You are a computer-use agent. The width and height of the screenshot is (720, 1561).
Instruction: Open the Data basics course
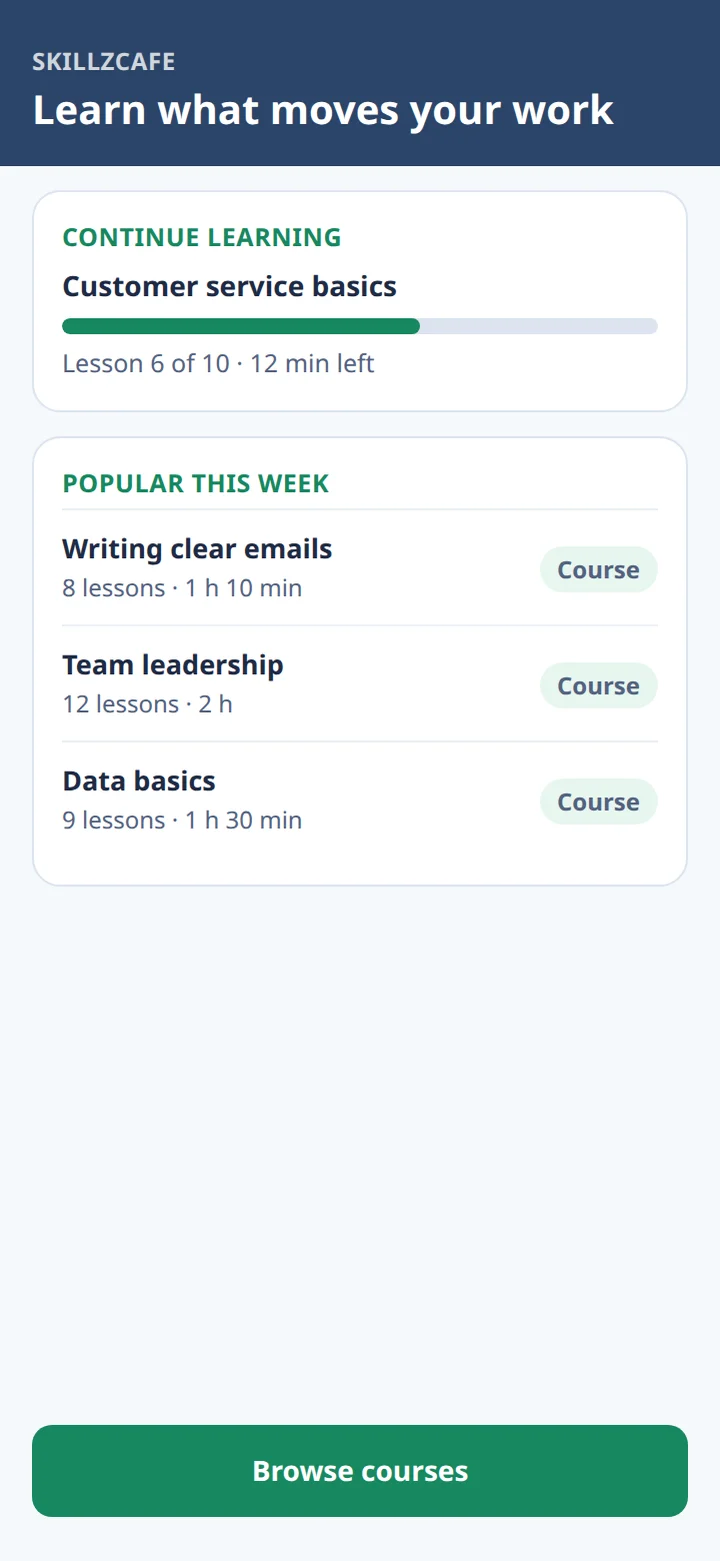(x=360, y=800)
